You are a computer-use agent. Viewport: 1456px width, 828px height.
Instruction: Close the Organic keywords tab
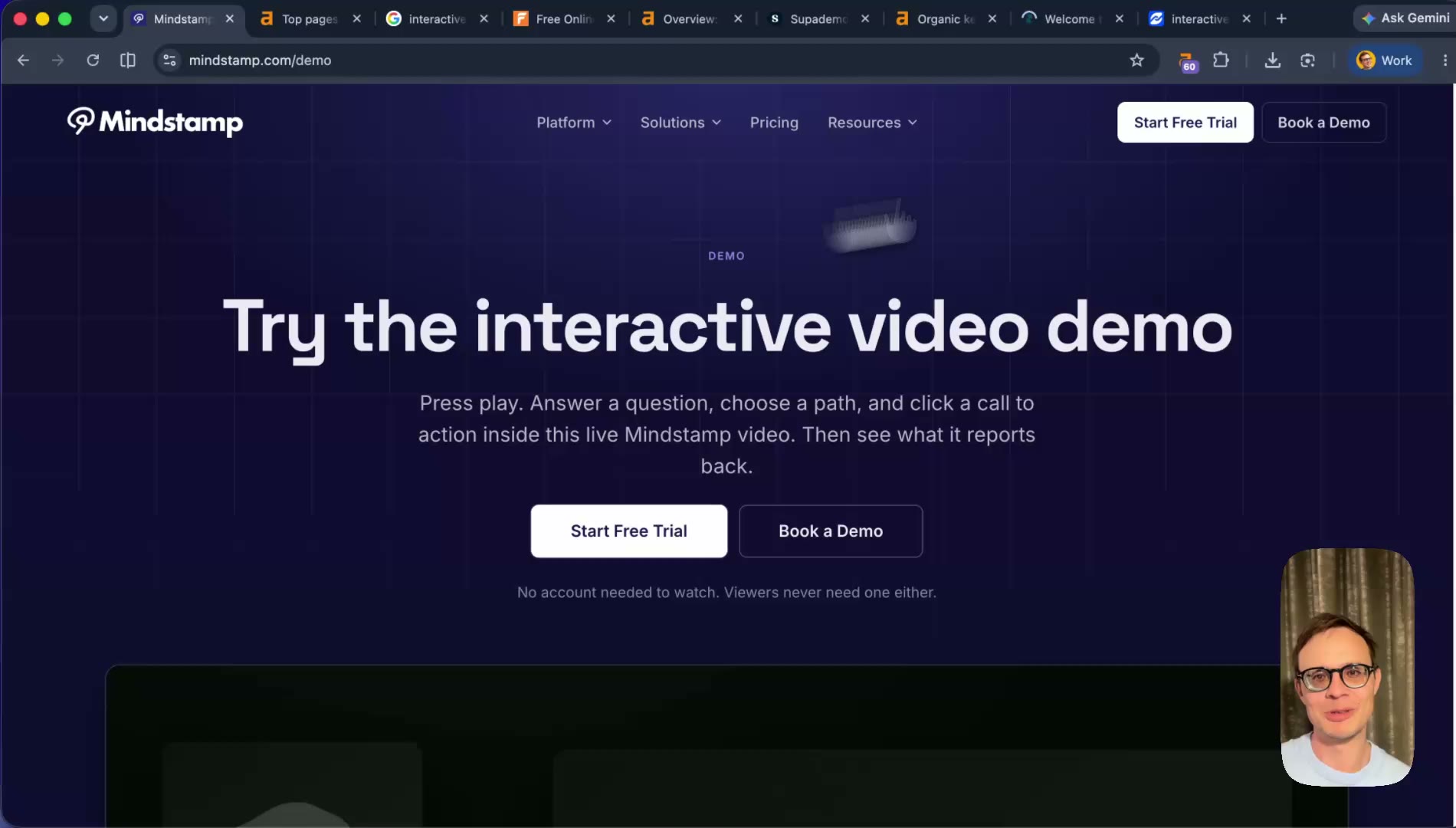pyautogui.click(x=992, y=18)
